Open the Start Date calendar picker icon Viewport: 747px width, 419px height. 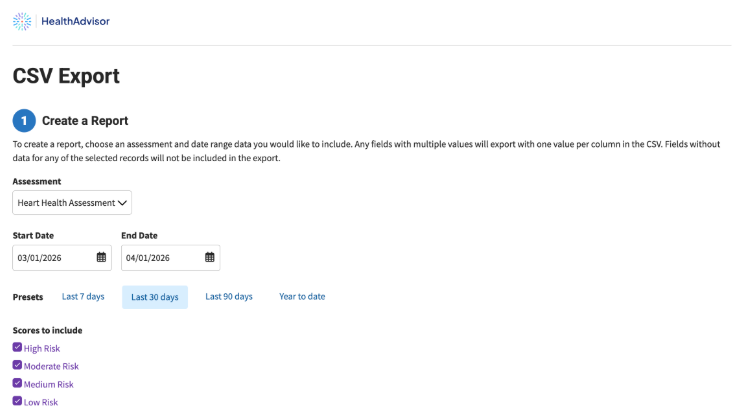(x=101, y=258)
